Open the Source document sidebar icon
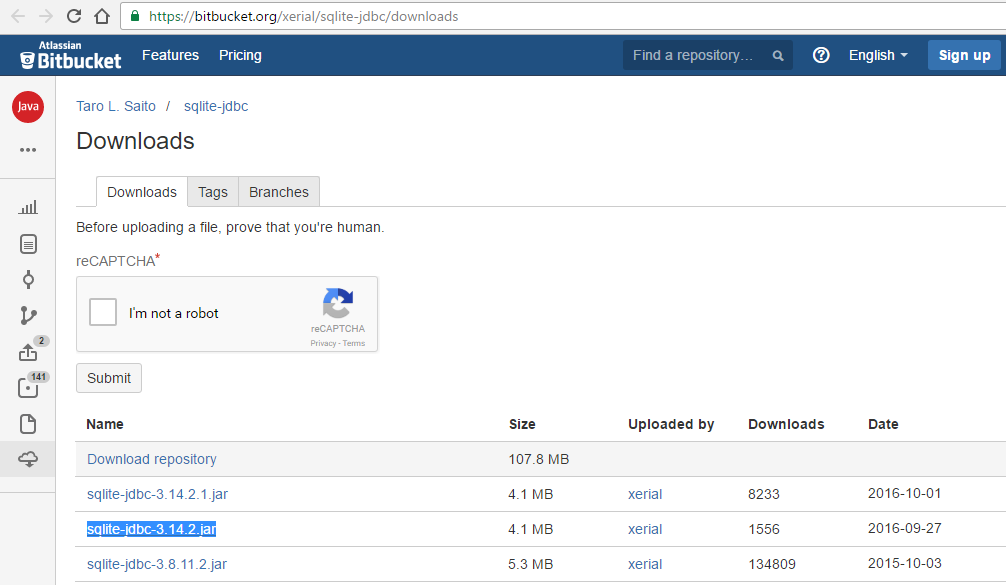The width and height of the screenshot is (1006, 585). pos(28,244)
